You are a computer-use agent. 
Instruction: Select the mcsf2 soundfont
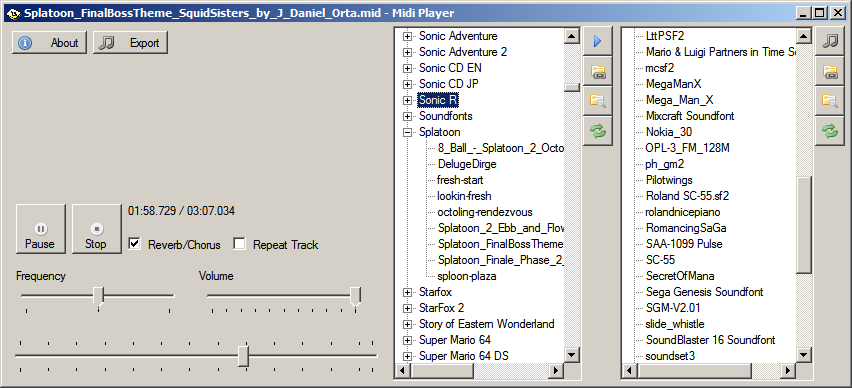point(660,68)
